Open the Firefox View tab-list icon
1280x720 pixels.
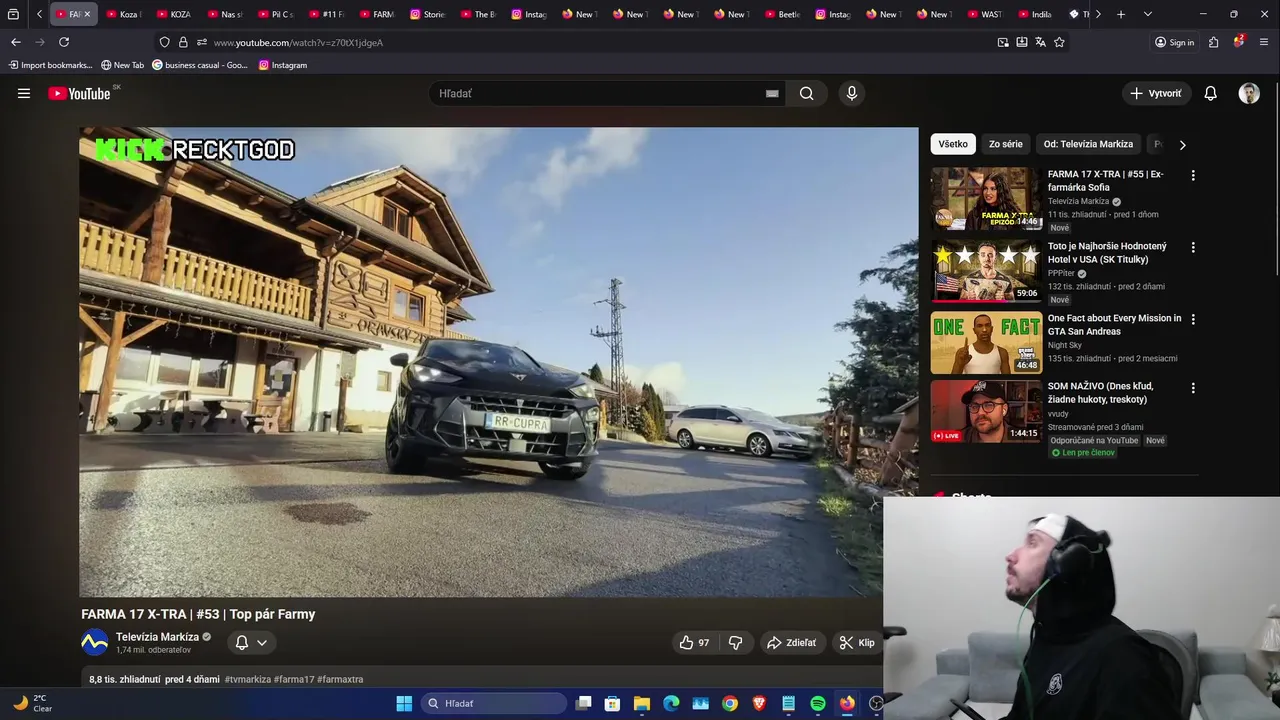(13, 14)
